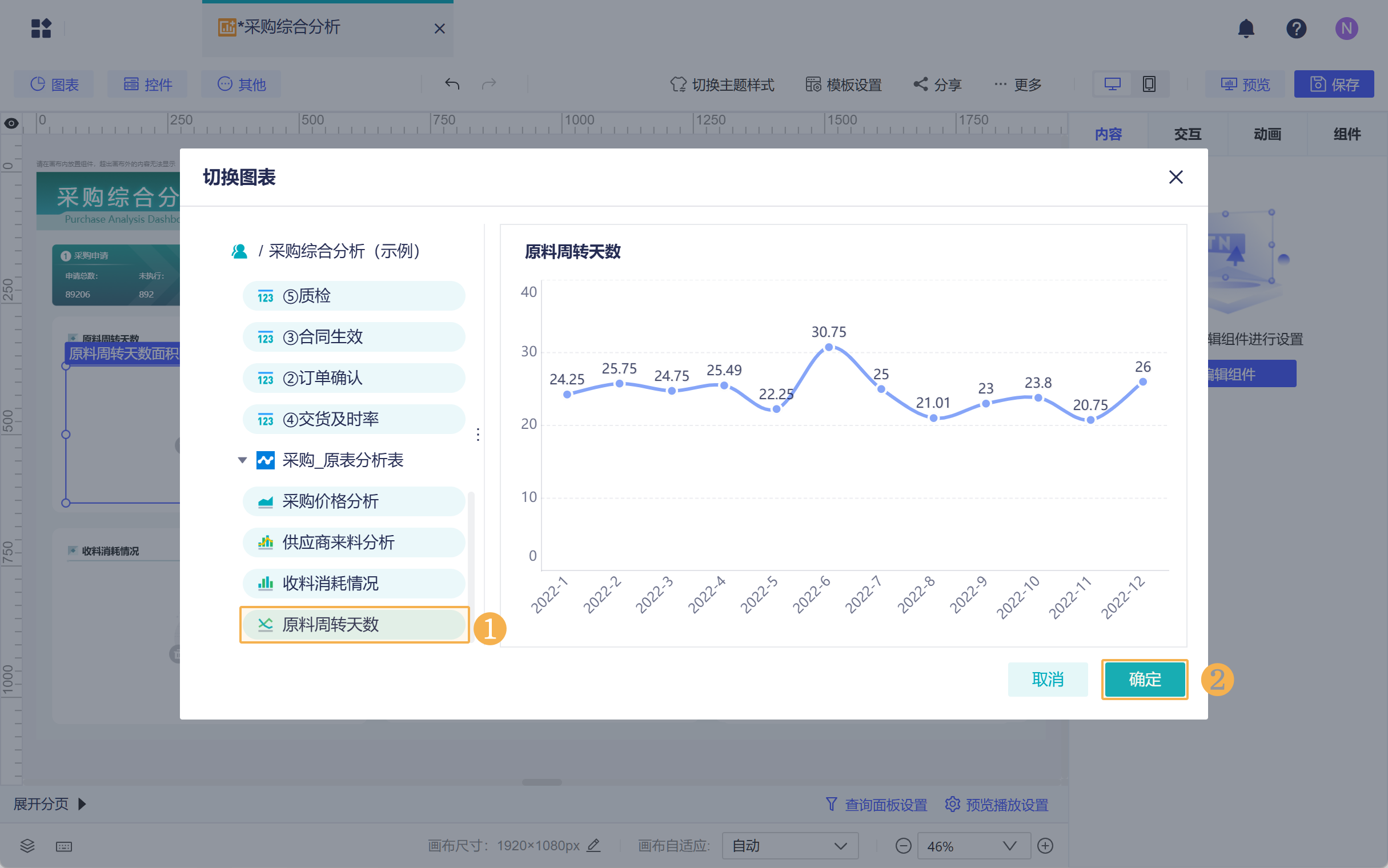Open the 46% zoom level dropdown

(x=973, y=846)
